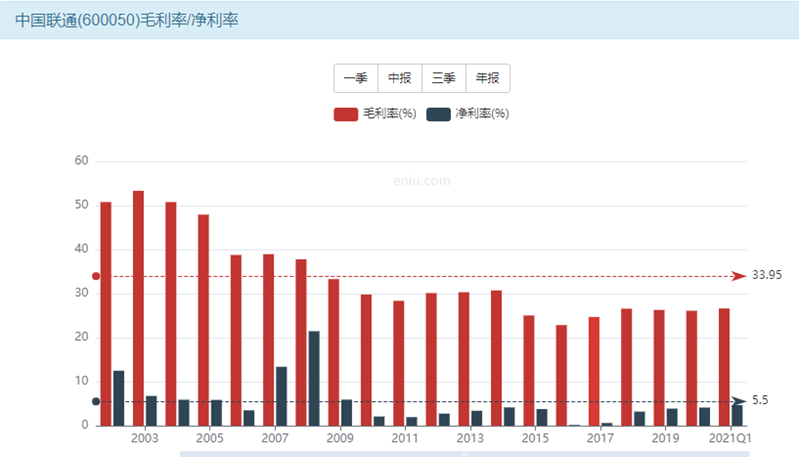Click the dark net-margin bar for 2007

[281, 396]
